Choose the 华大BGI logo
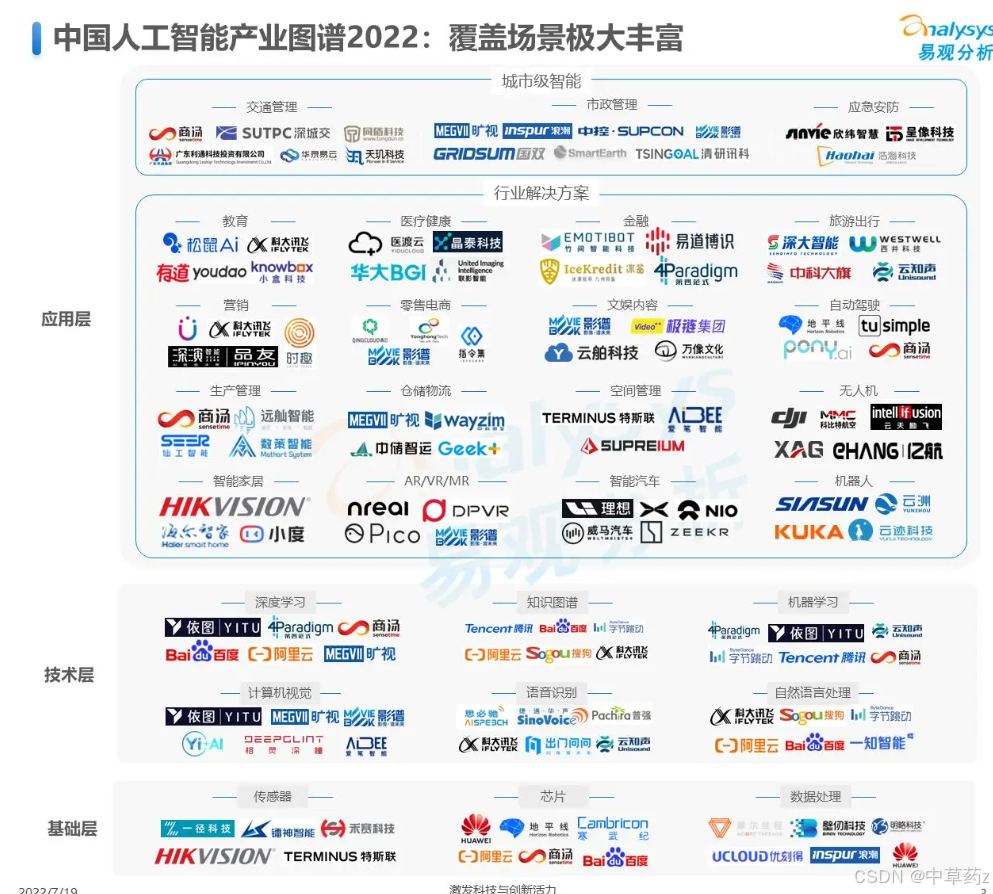 388,272
